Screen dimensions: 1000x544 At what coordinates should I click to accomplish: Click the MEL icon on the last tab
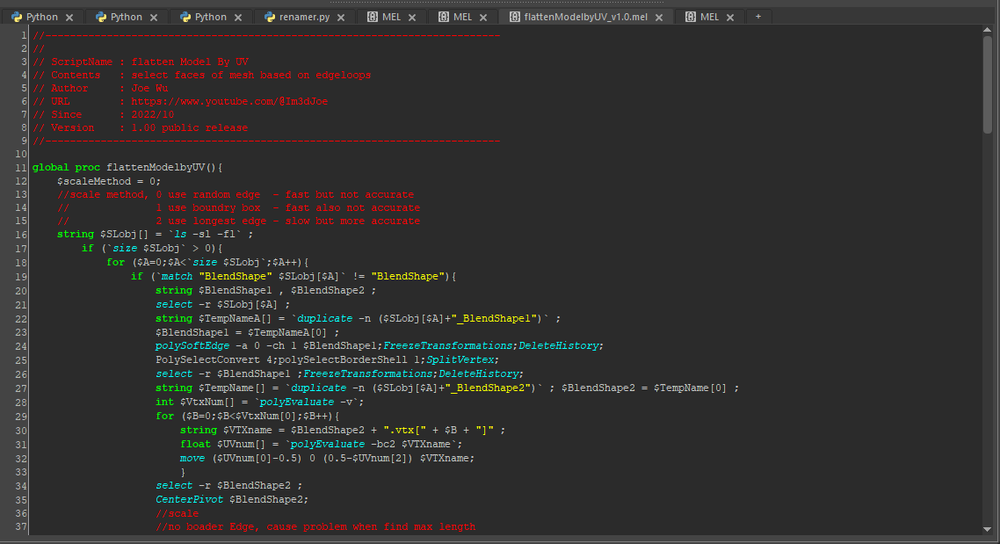[x=690, y=17]
